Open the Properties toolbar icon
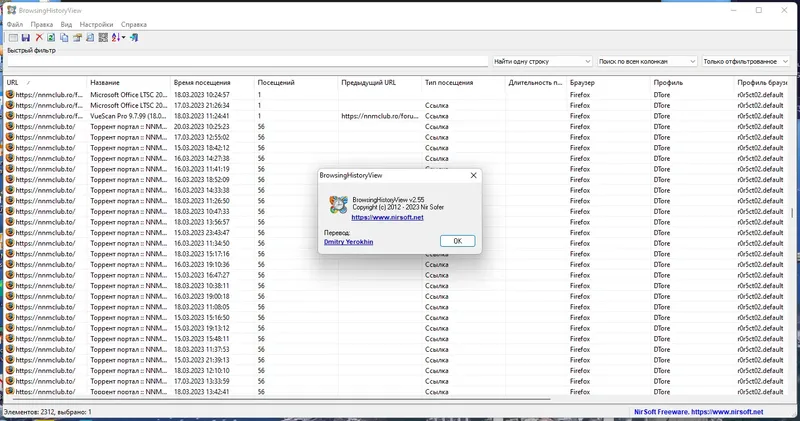 click(x=77, y=37)
